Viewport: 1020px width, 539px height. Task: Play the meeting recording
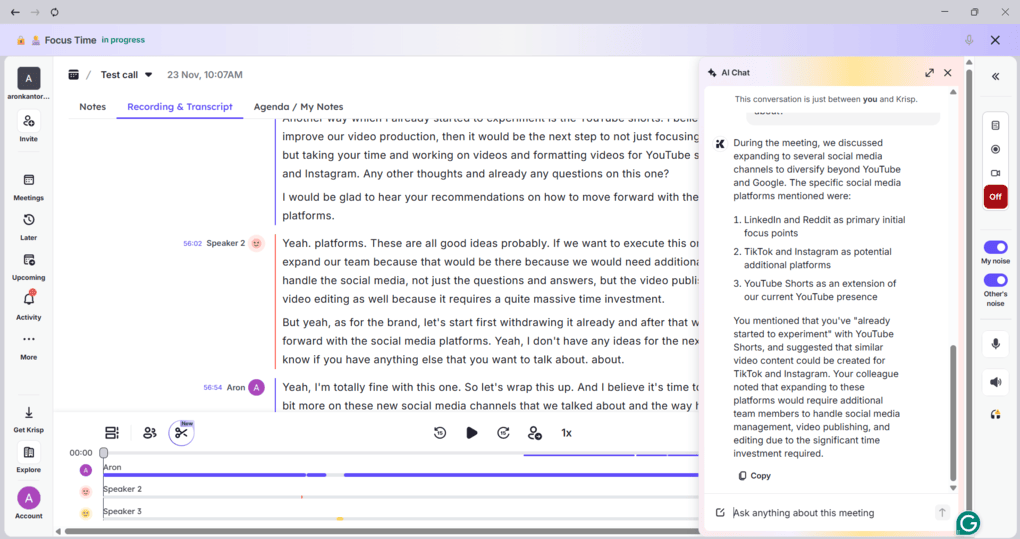point(472,433)
